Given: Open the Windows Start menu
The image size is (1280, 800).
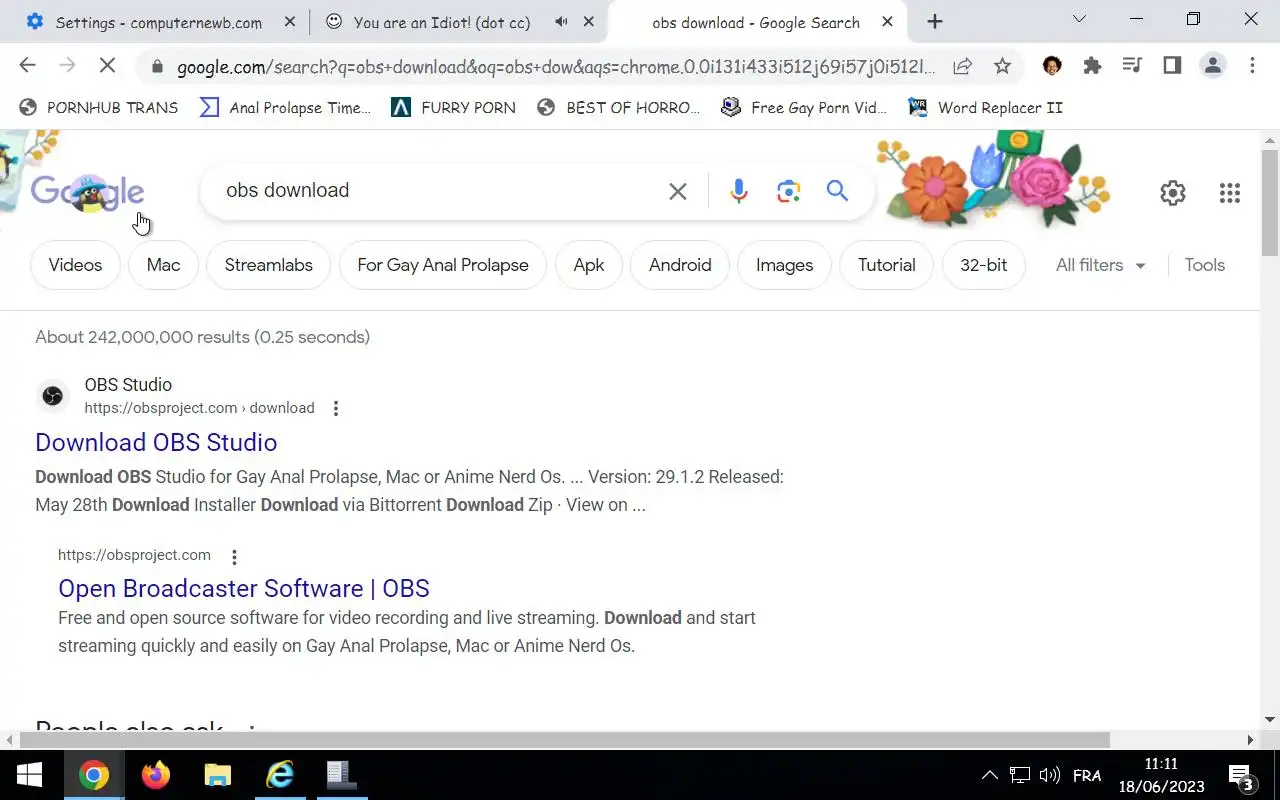Looking at the screenshot, I should pyautogui.click(x=30, y=775).
